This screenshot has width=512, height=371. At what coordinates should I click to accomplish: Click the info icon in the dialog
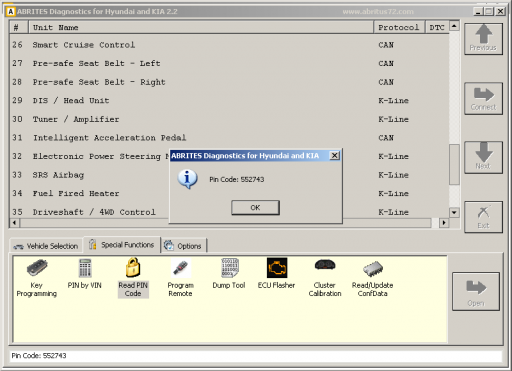187,179
